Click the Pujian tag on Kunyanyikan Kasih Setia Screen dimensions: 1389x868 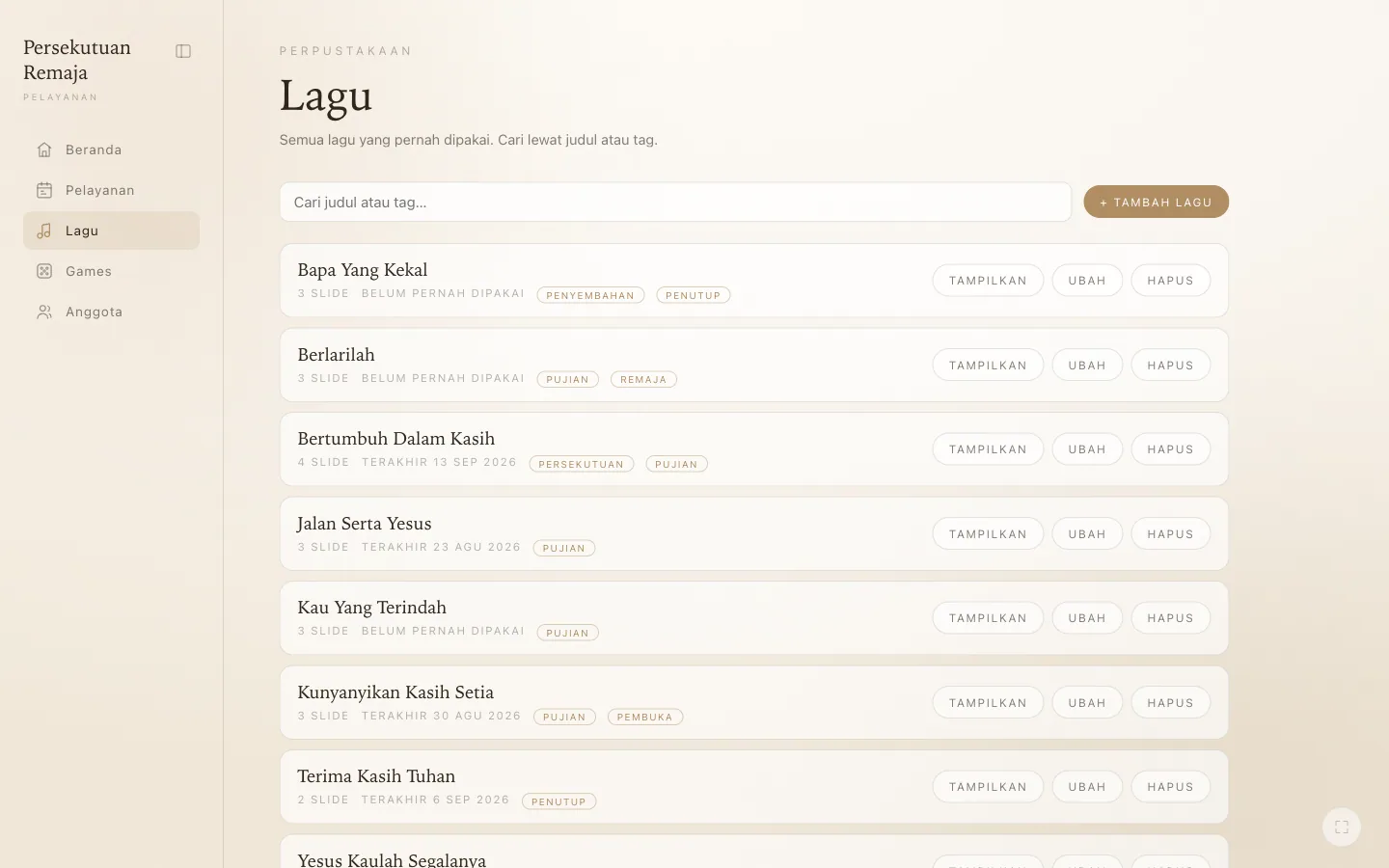(564, 718)
